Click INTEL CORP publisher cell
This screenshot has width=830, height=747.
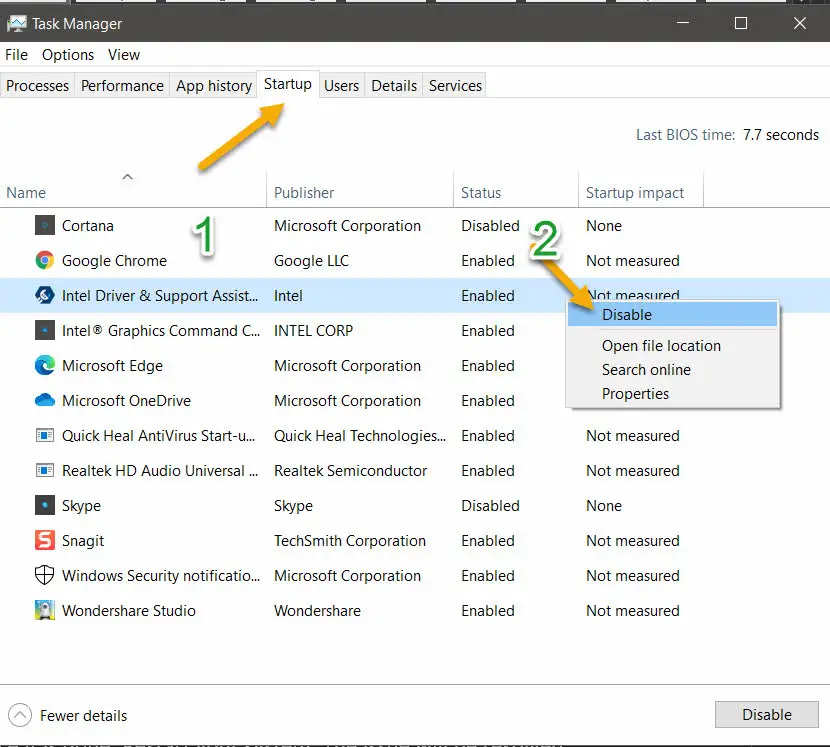tap(313, 330)
